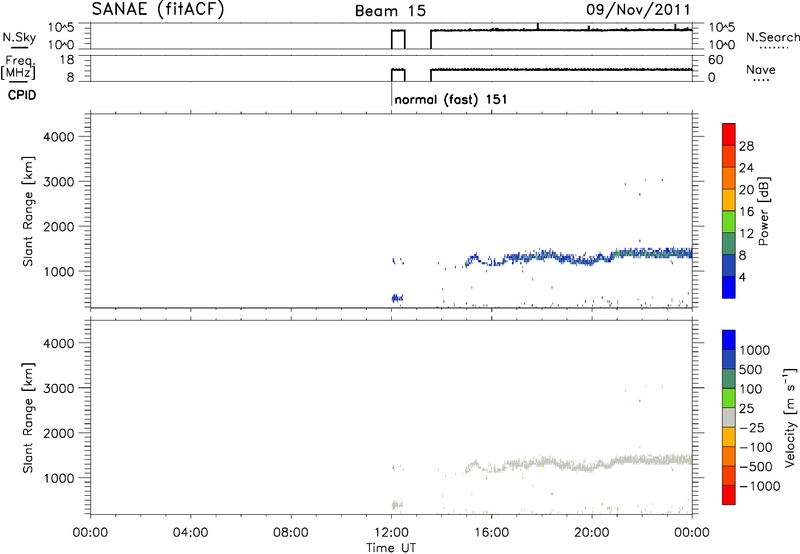Click the "normal (fast) 151" CPID annotation
The width and height of the screenshot is (800, 554).
[451, 99]
